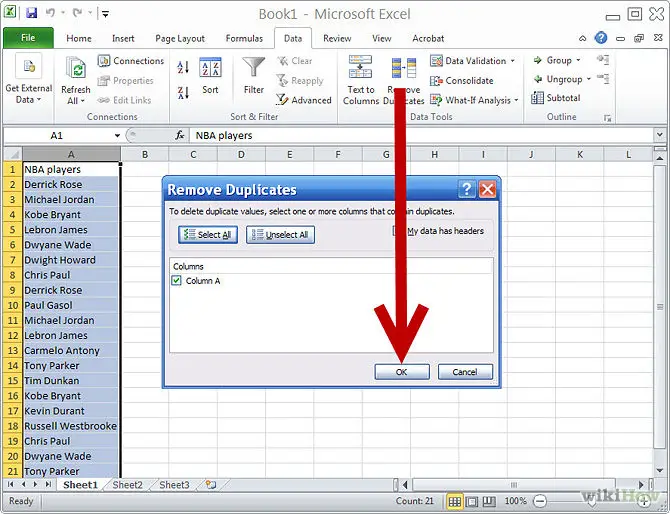Click the insert worksheet tab icon
The width and height of the screenshot is (670, 514).
coord(211,485)
